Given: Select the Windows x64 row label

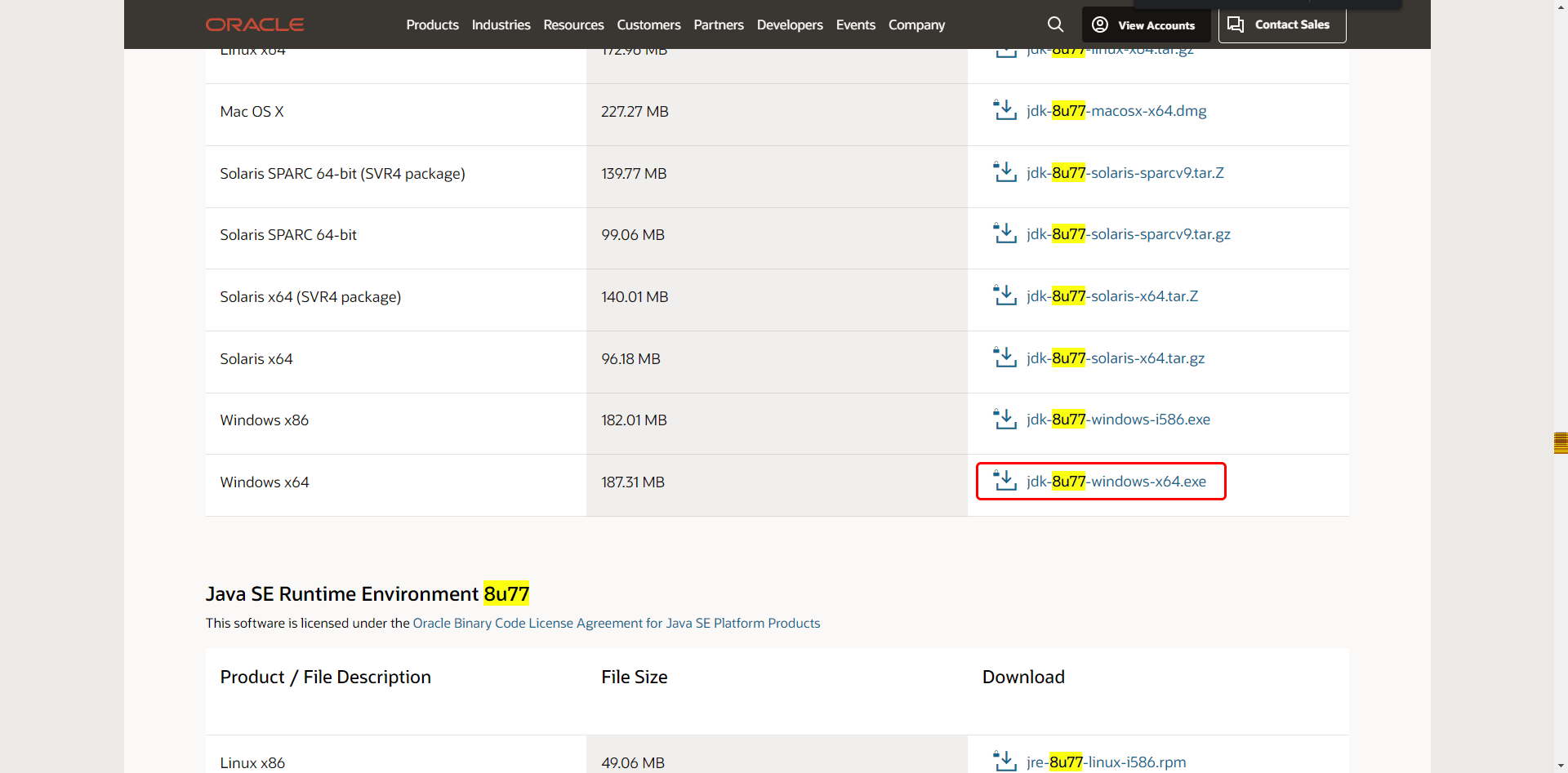Looking at the screenshot, I should 264,482.
